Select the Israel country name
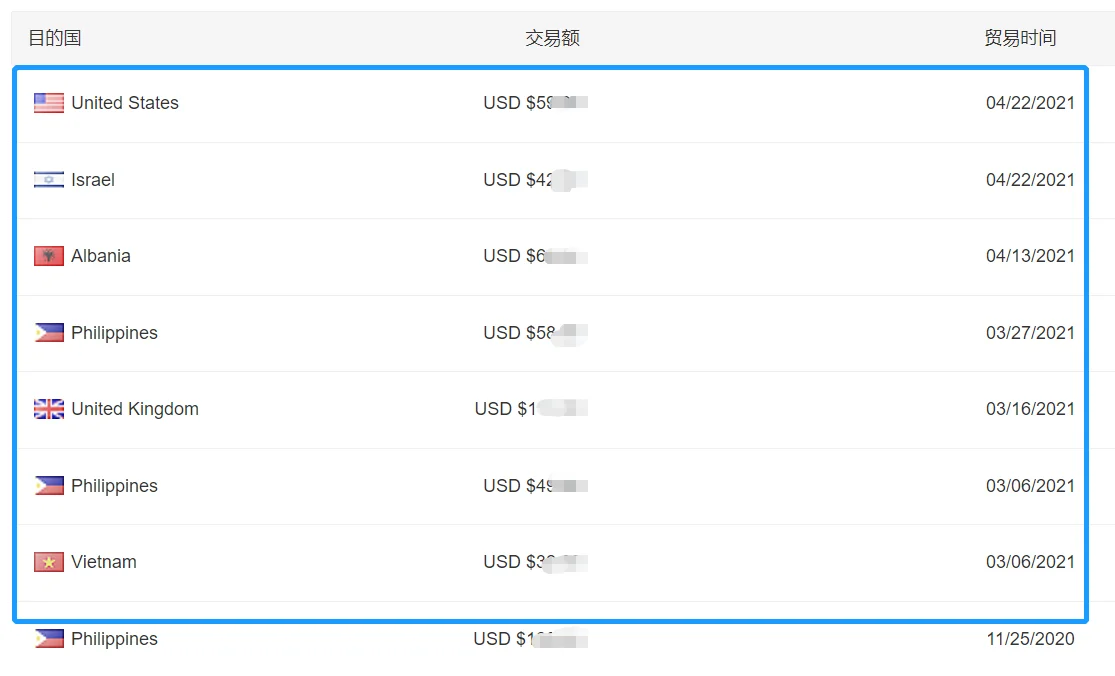This screenshot has height=676, width=1115. coord(93,180)
